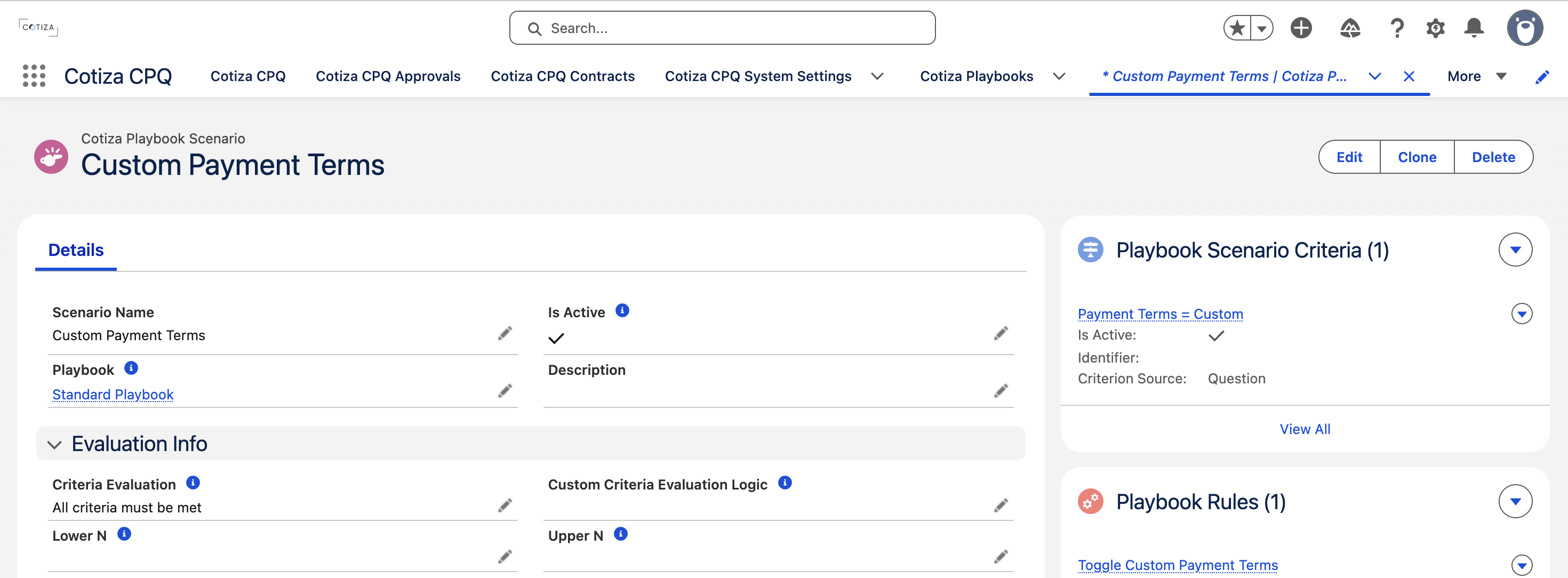Screen dimensions: 1568x578
Task: Open the notifications bell
Action: click(1474, 28)
